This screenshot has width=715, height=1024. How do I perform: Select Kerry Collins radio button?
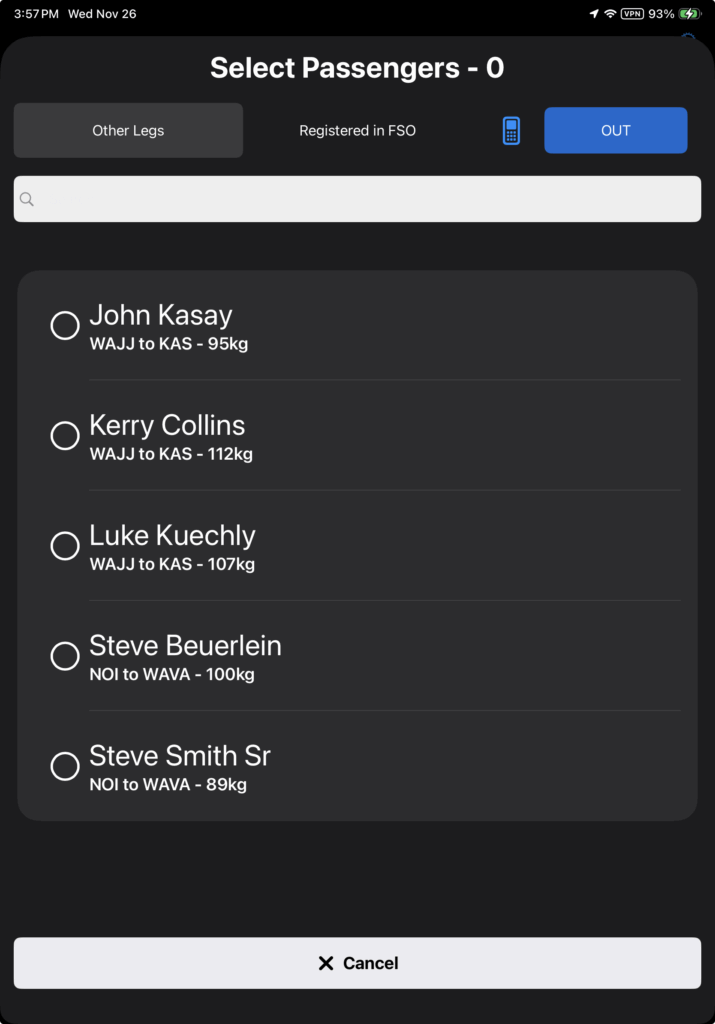pos(65,435)
